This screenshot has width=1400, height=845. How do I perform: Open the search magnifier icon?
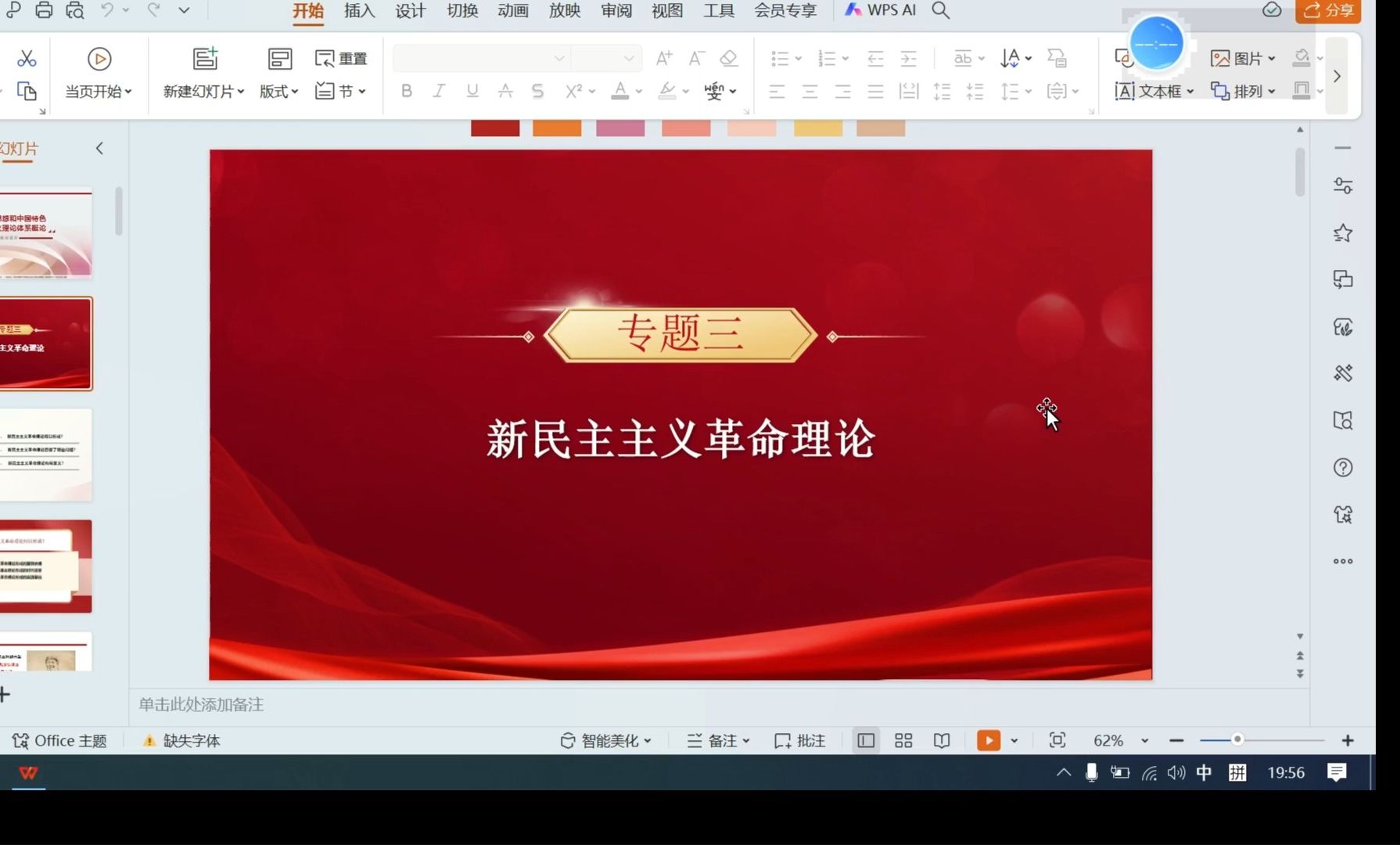(x=941, y=10)
